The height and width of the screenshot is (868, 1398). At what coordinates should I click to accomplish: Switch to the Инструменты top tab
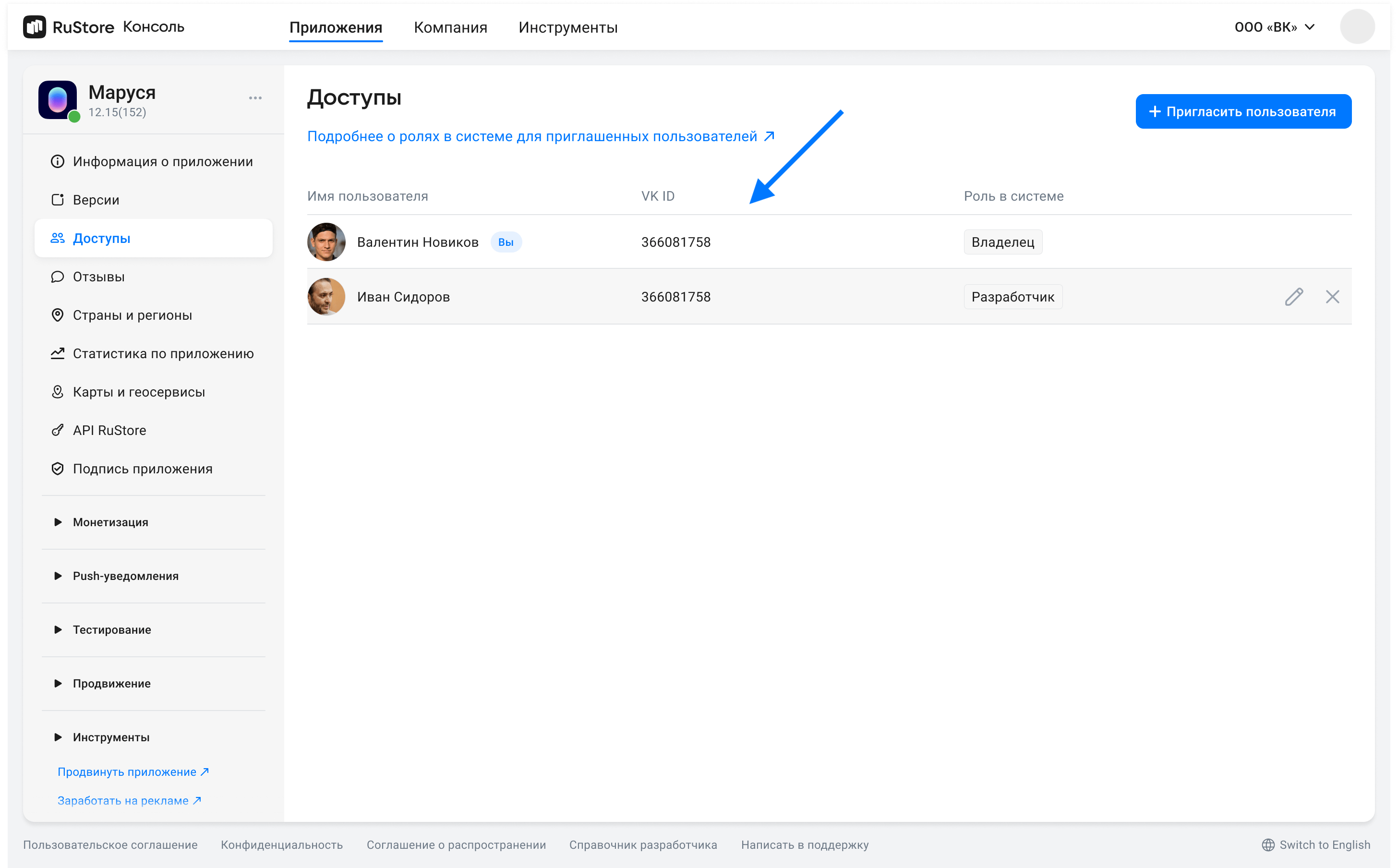point(567,27)
